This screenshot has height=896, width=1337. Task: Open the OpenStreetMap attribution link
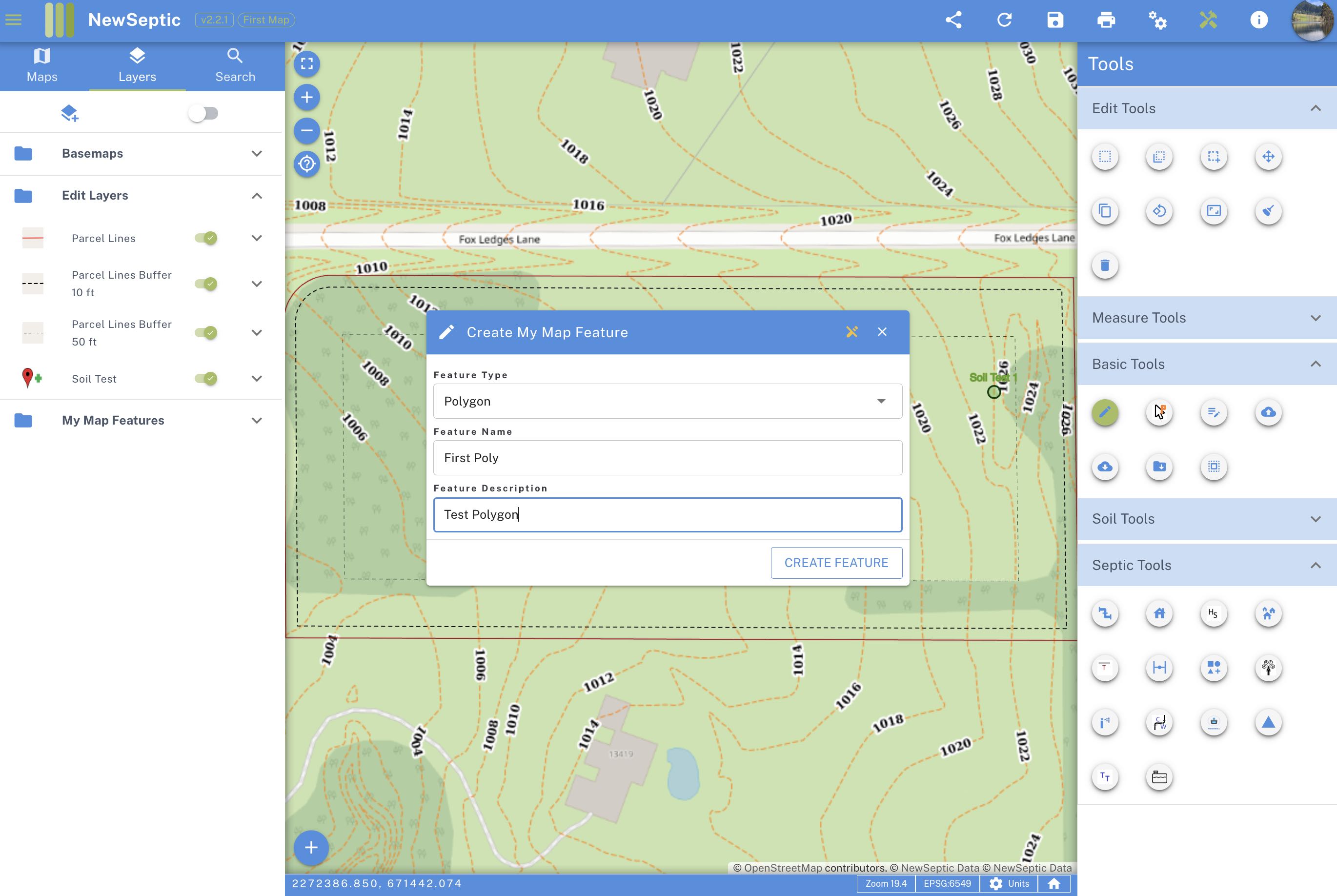point(783,868)
